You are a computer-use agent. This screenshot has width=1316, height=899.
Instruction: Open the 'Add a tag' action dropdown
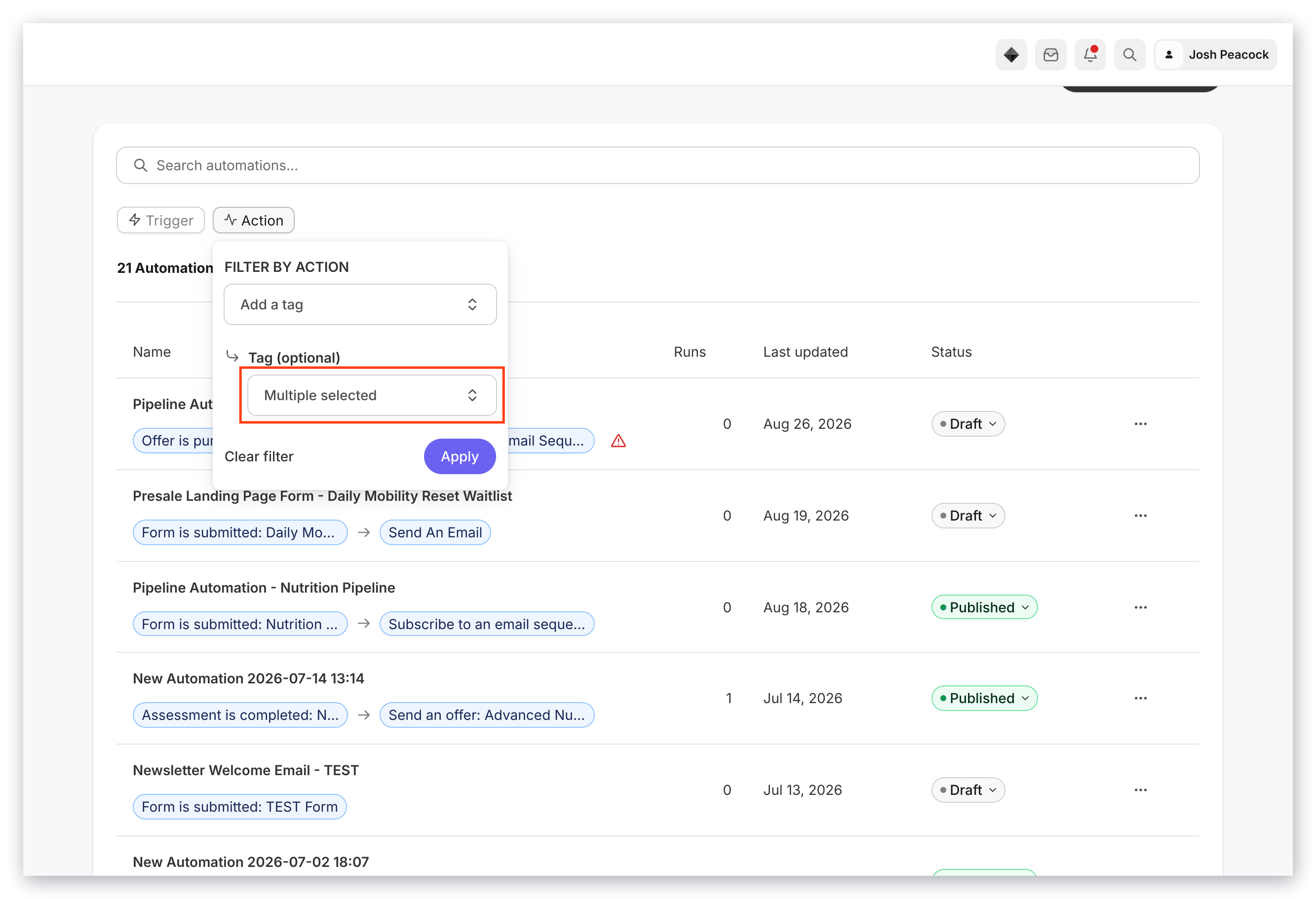(360, 304)
